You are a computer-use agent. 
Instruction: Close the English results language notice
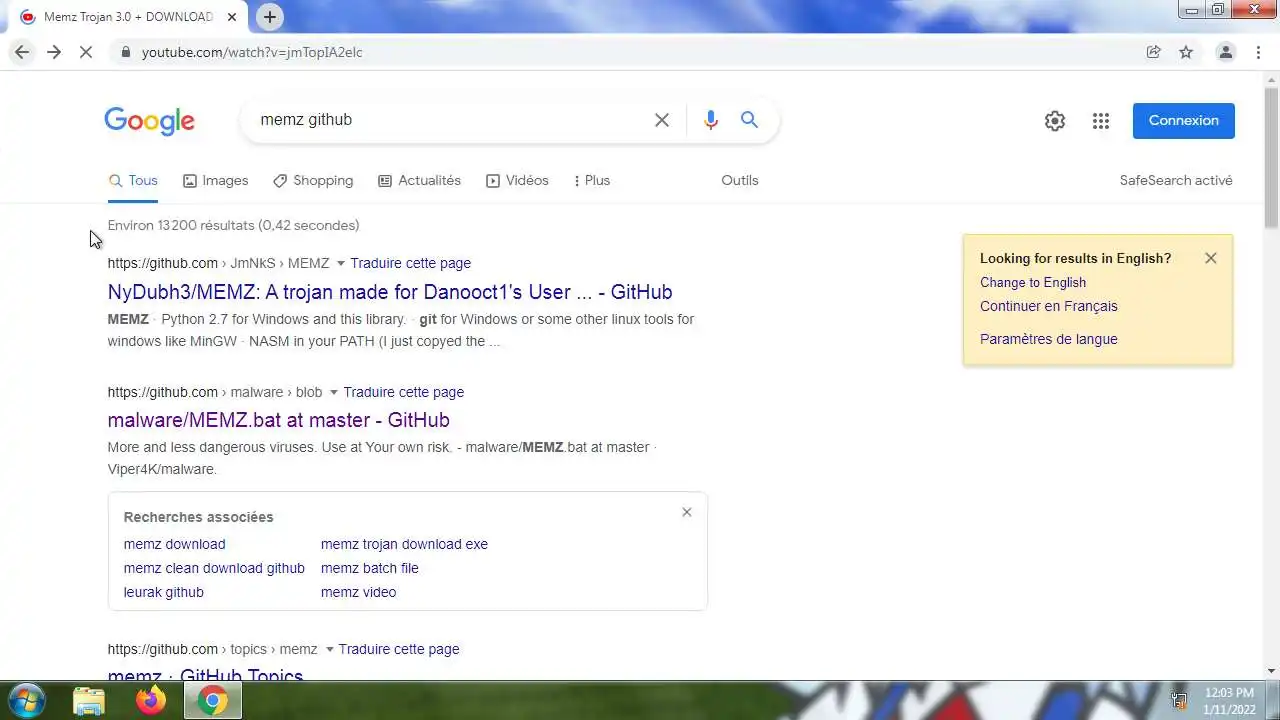1211,258
